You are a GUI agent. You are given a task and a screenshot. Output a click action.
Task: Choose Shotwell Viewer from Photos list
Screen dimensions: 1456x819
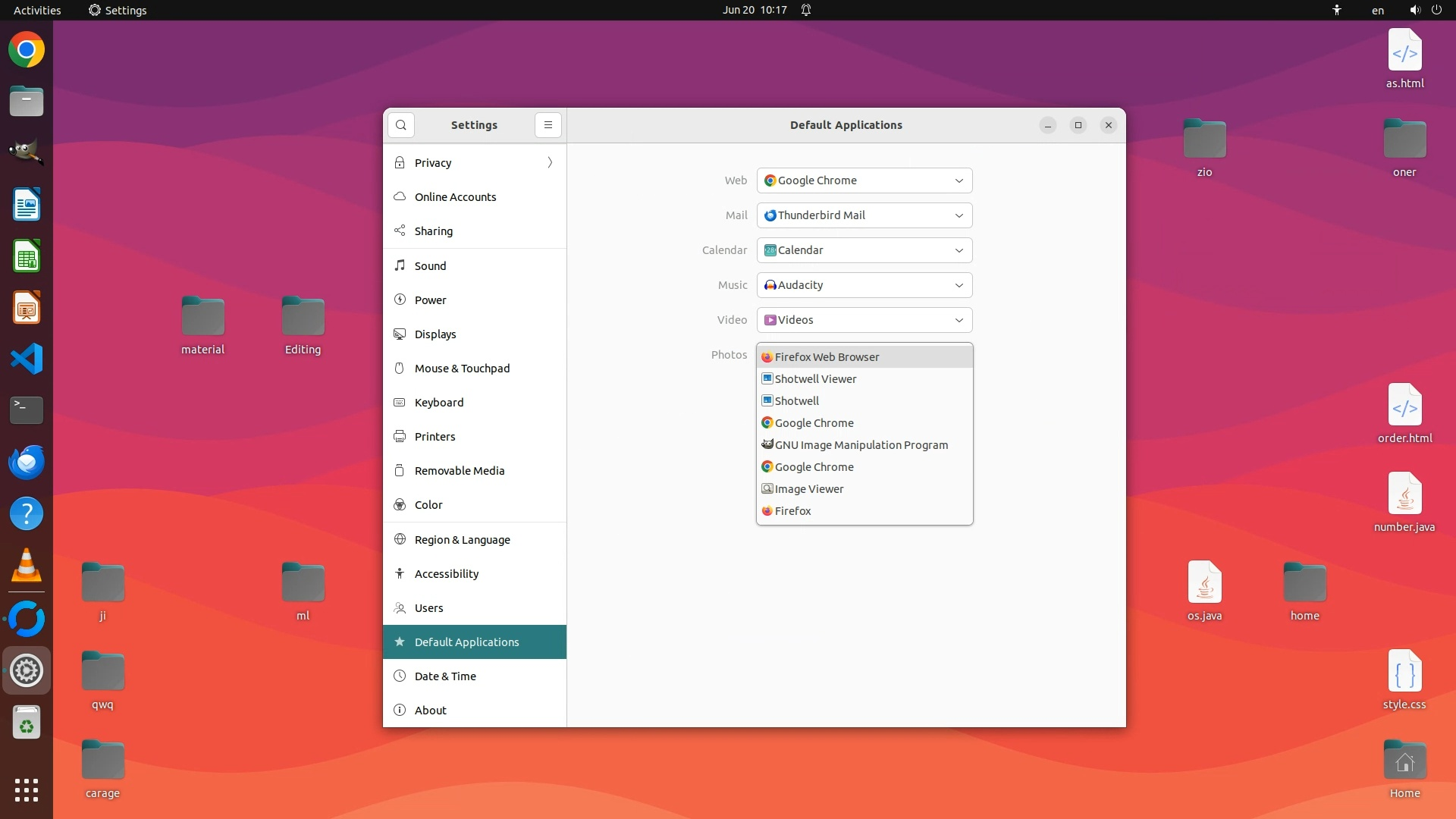click(x=815, y=379)
